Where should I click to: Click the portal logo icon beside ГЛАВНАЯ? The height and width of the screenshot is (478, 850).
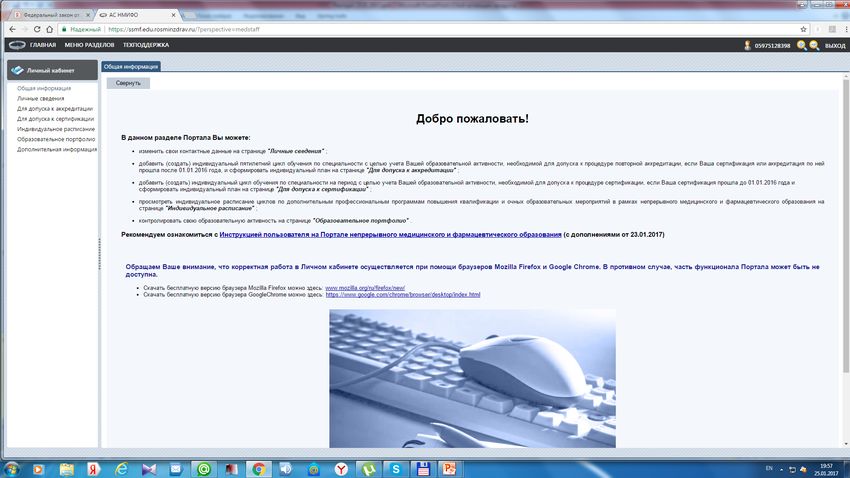(17, 45)
